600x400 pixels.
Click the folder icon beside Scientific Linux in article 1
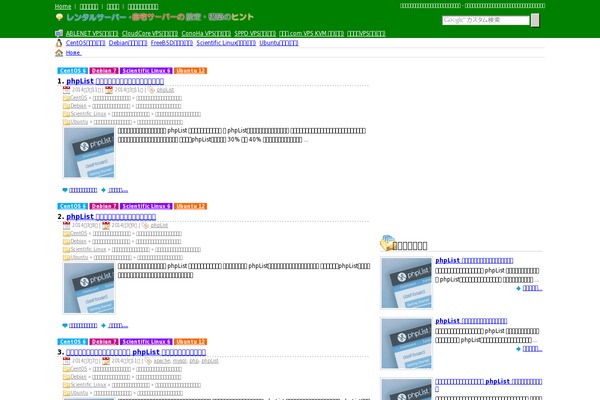(x=67, y=114)
